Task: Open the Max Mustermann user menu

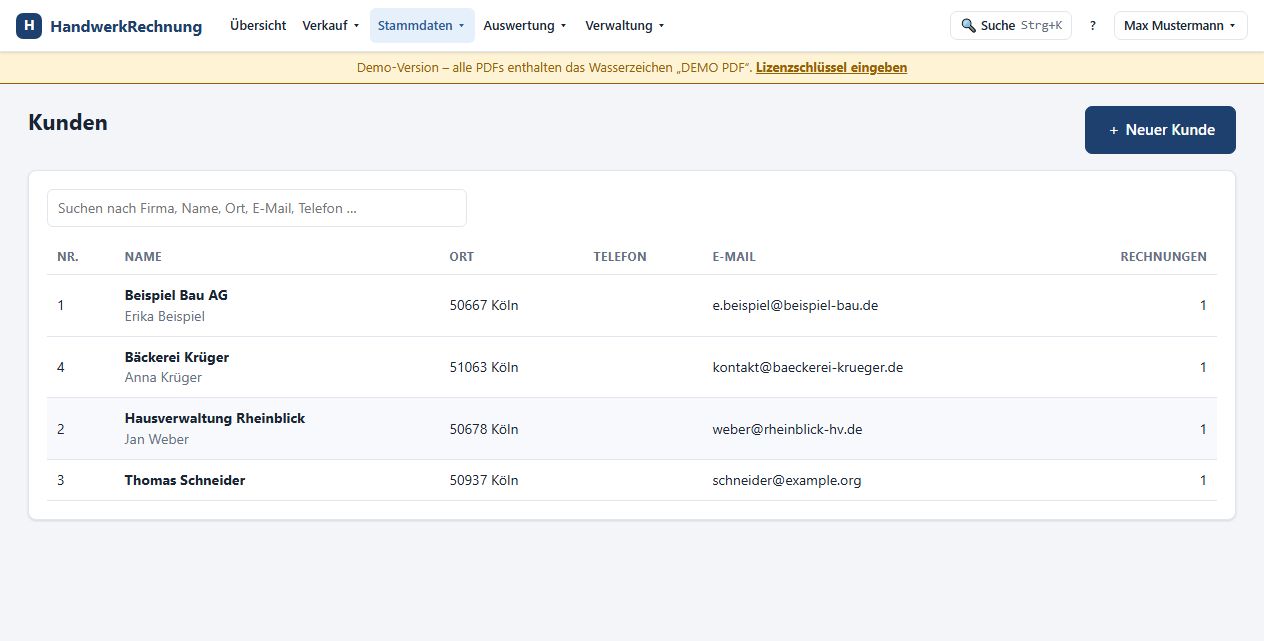Action: 1180,26
